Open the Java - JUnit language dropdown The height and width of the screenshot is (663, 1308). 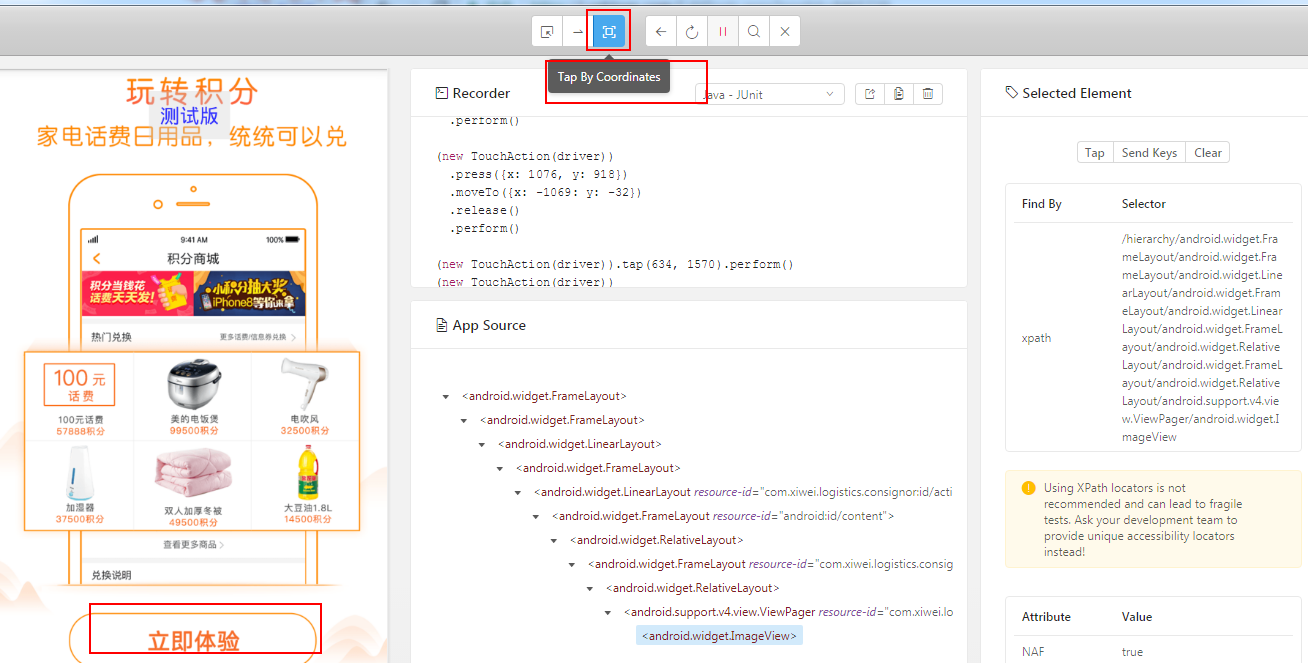click(770, 94)
